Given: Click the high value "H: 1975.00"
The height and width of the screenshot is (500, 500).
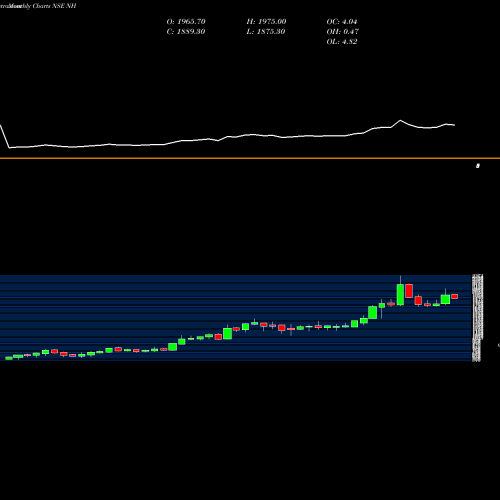Looking at the screenshot, I should point(266,22).
